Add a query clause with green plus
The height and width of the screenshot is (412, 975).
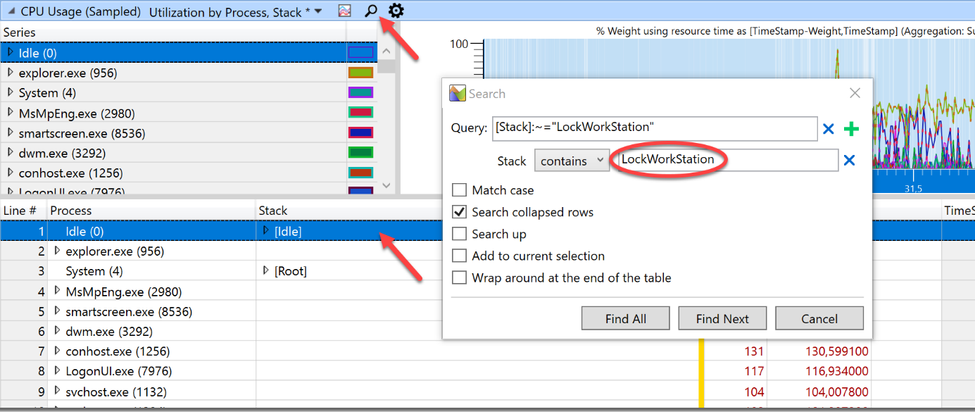point(851,129)
